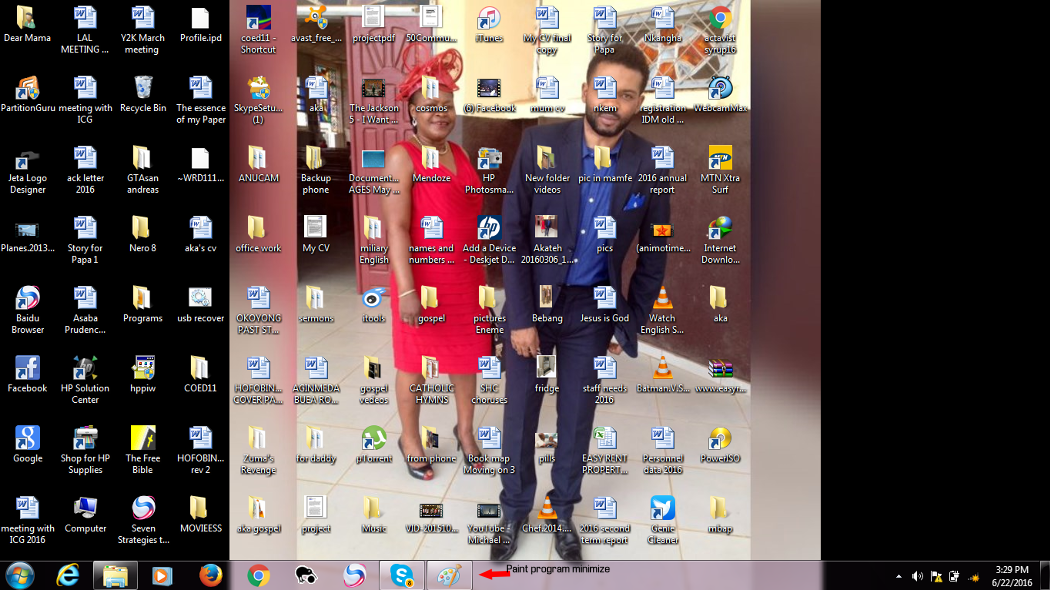Select the PartitionGuru icon

tap(27, 94)
